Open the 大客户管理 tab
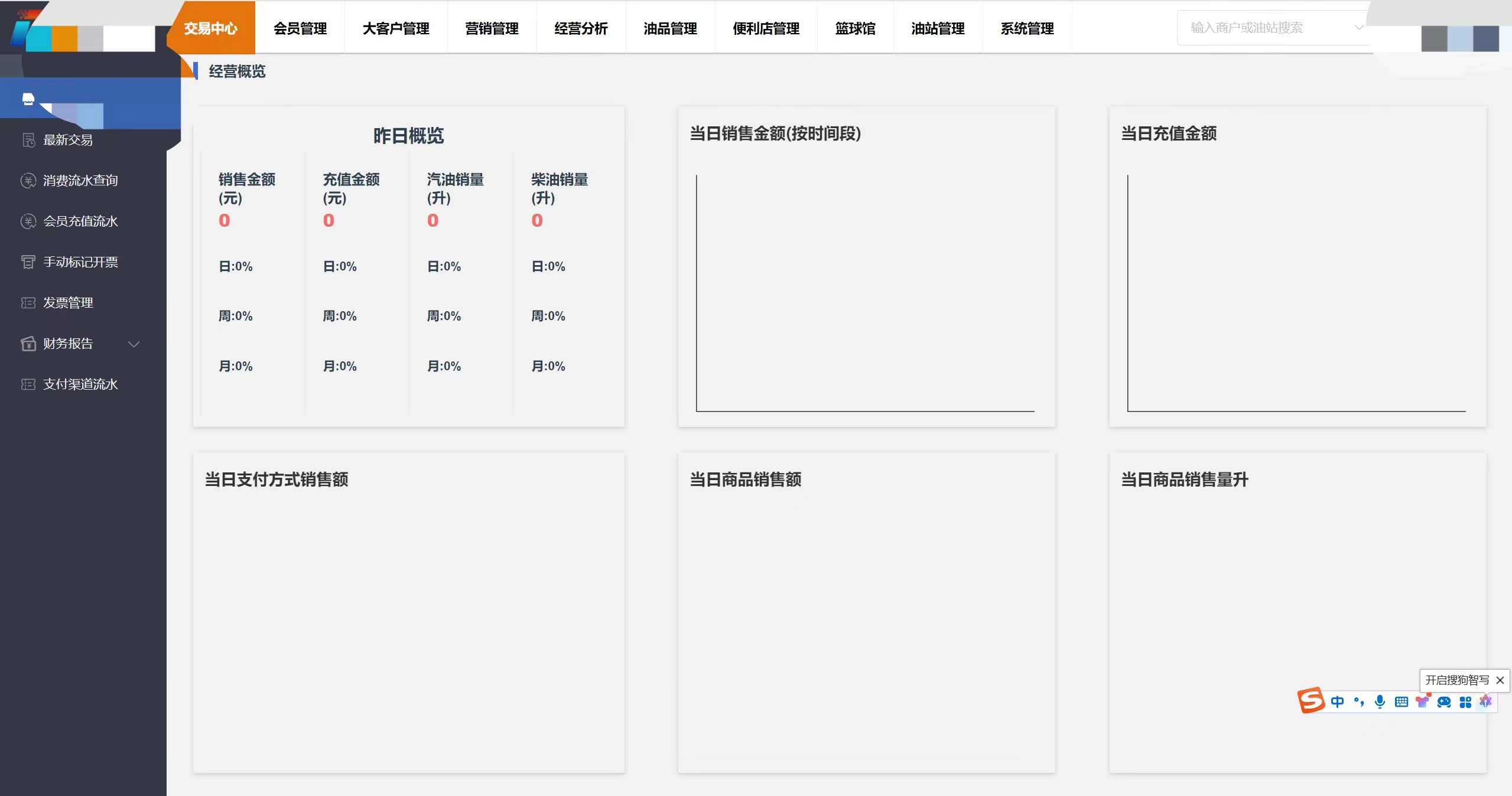The image size is (1512, 796). pyautogui.click(x=396, y=28)
